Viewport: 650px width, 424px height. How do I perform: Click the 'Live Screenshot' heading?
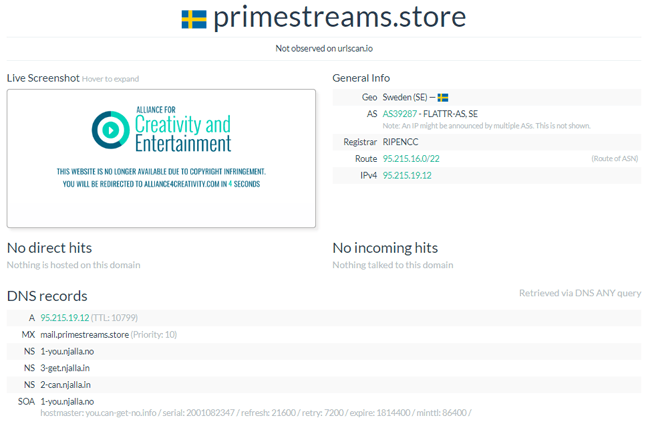tap(43, 78)
